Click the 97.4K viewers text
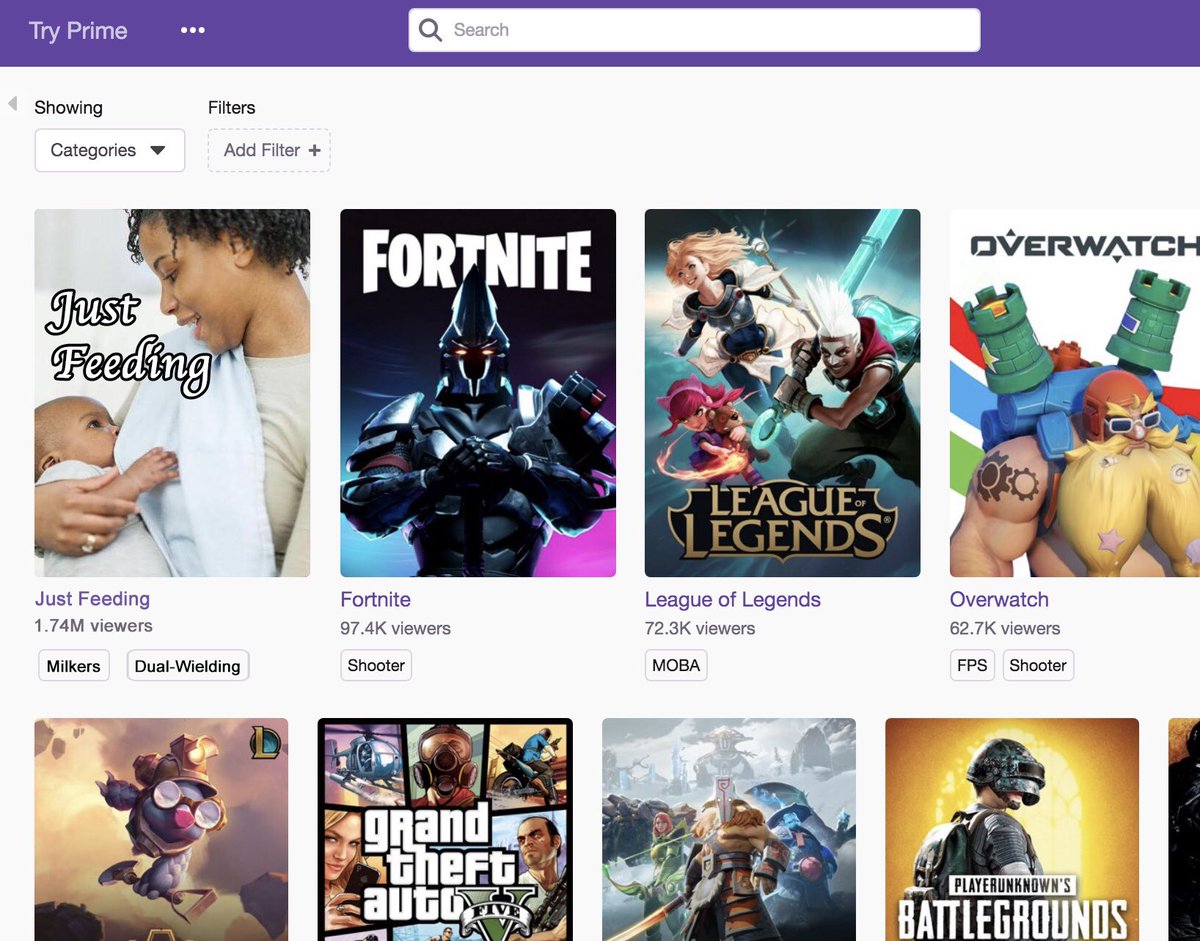This screenshot has height=941, width=1200. [x=395, y=629]
